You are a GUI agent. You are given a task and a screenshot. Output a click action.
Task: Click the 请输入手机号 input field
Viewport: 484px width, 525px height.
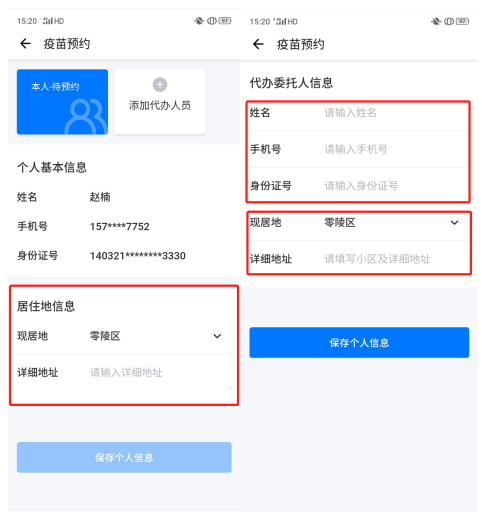(x=395, y=149)
